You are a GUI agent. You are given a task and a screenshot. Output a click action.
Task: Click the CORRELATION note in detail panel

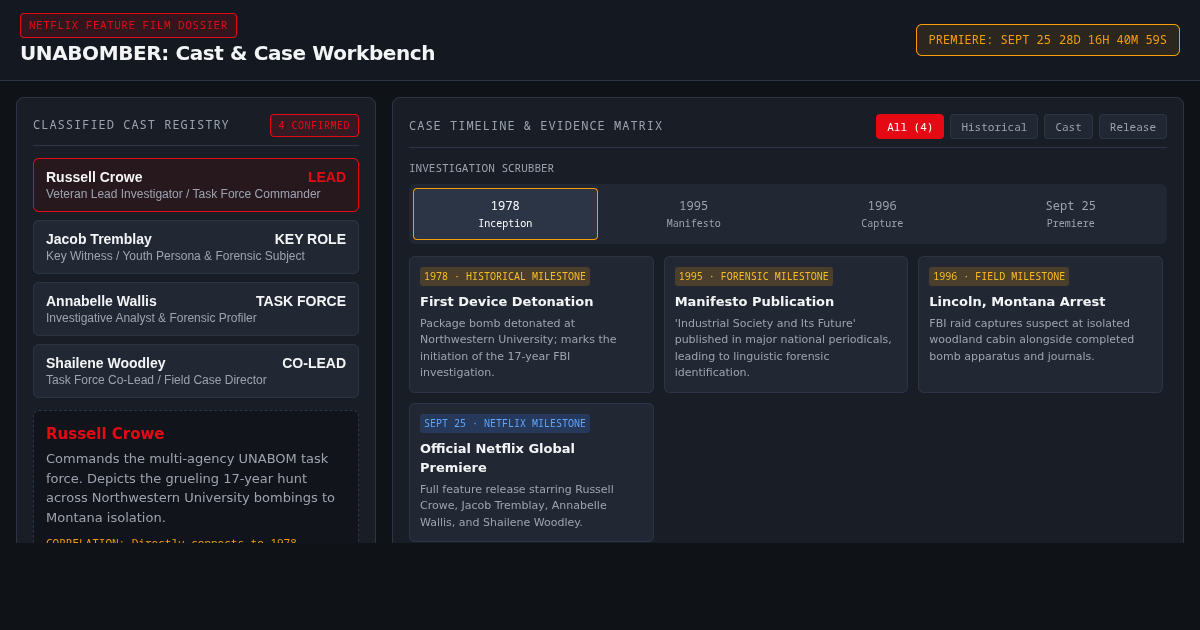[171, 542]
